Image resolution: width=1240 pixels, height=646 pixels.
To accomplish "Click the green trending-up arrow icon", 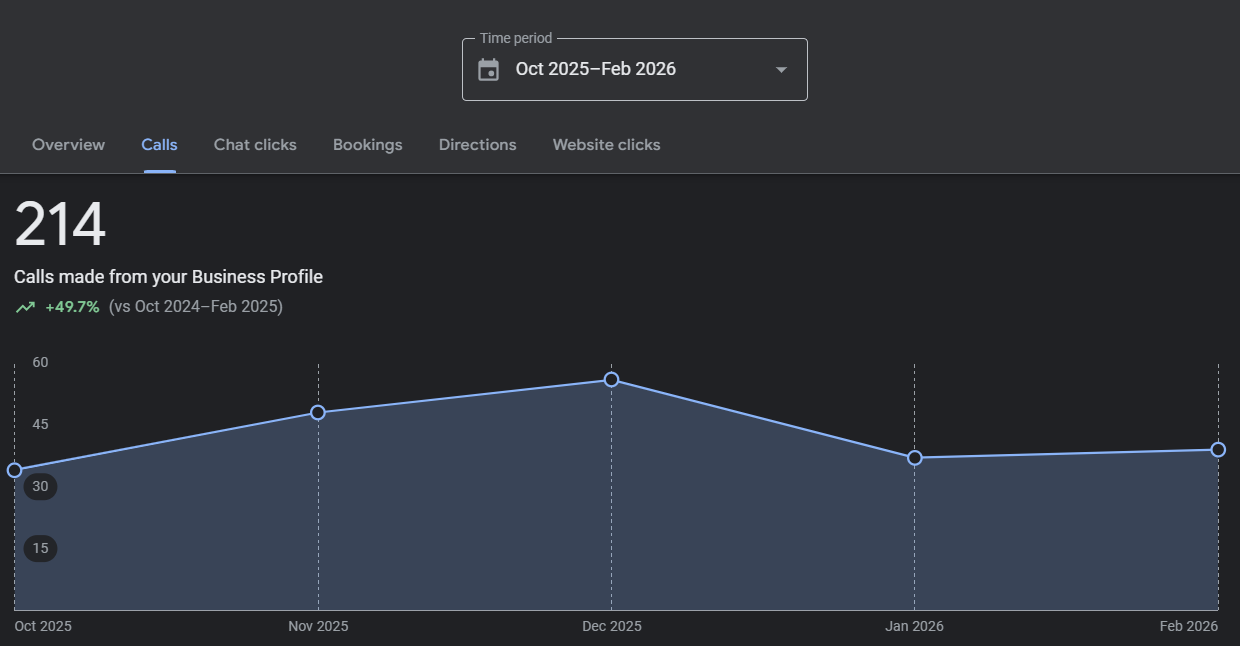I will [x=25, y=307].
